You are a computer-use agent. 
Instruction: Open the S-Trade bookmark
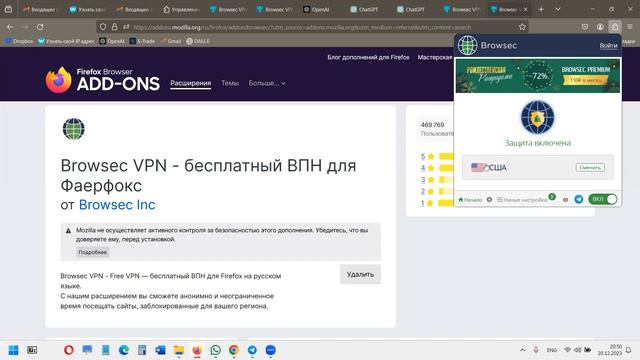(142, 41)
